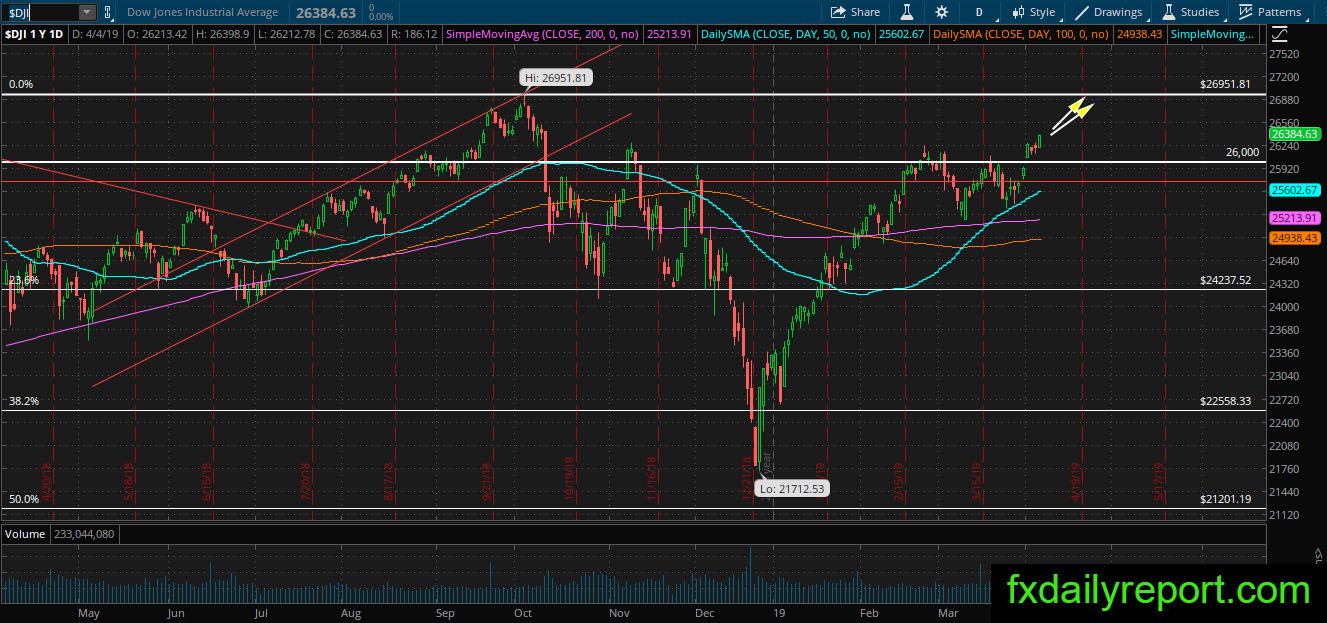Expand the symbol selector dropdown arrow
This screenshot has width=1327, height=623.
[87, 12]
